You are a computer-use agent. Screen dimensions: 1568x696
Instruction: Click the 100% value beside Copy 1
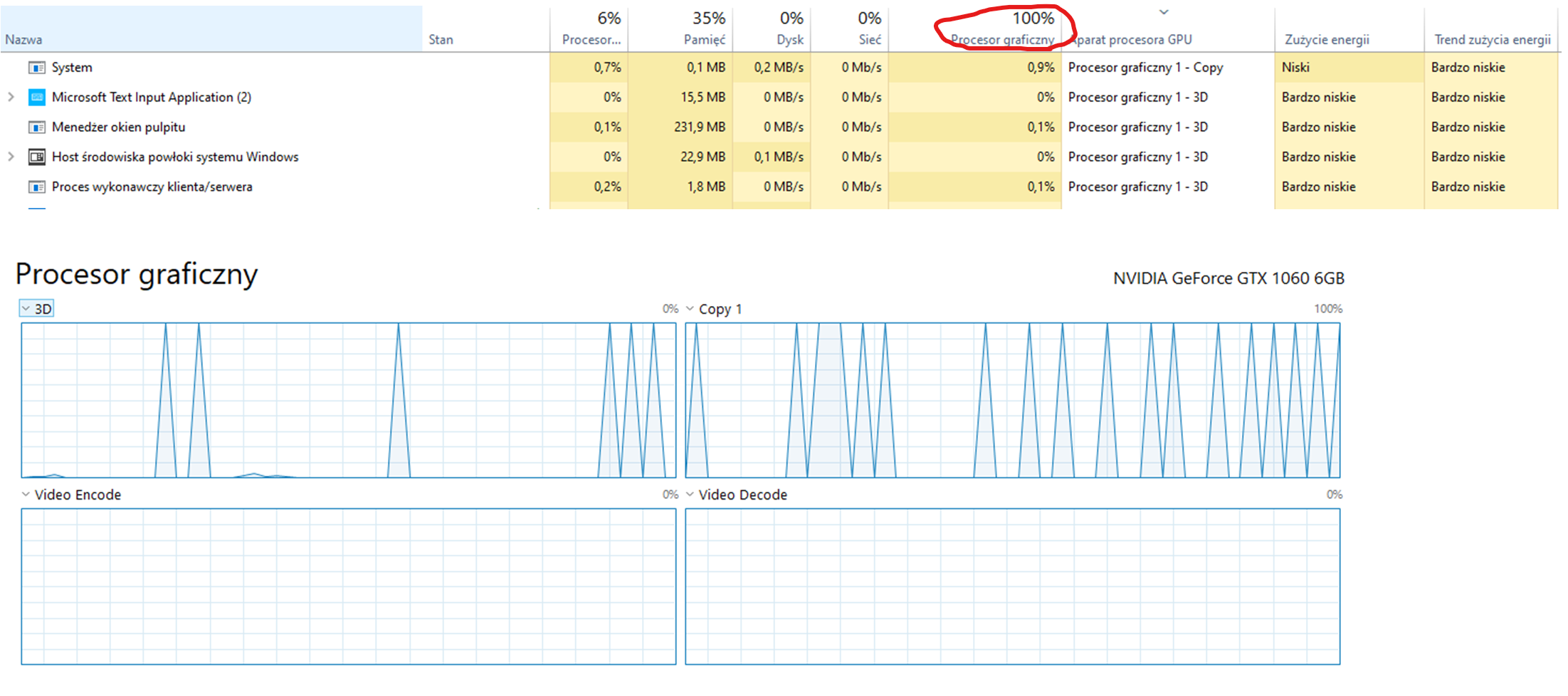point(1328,309)
